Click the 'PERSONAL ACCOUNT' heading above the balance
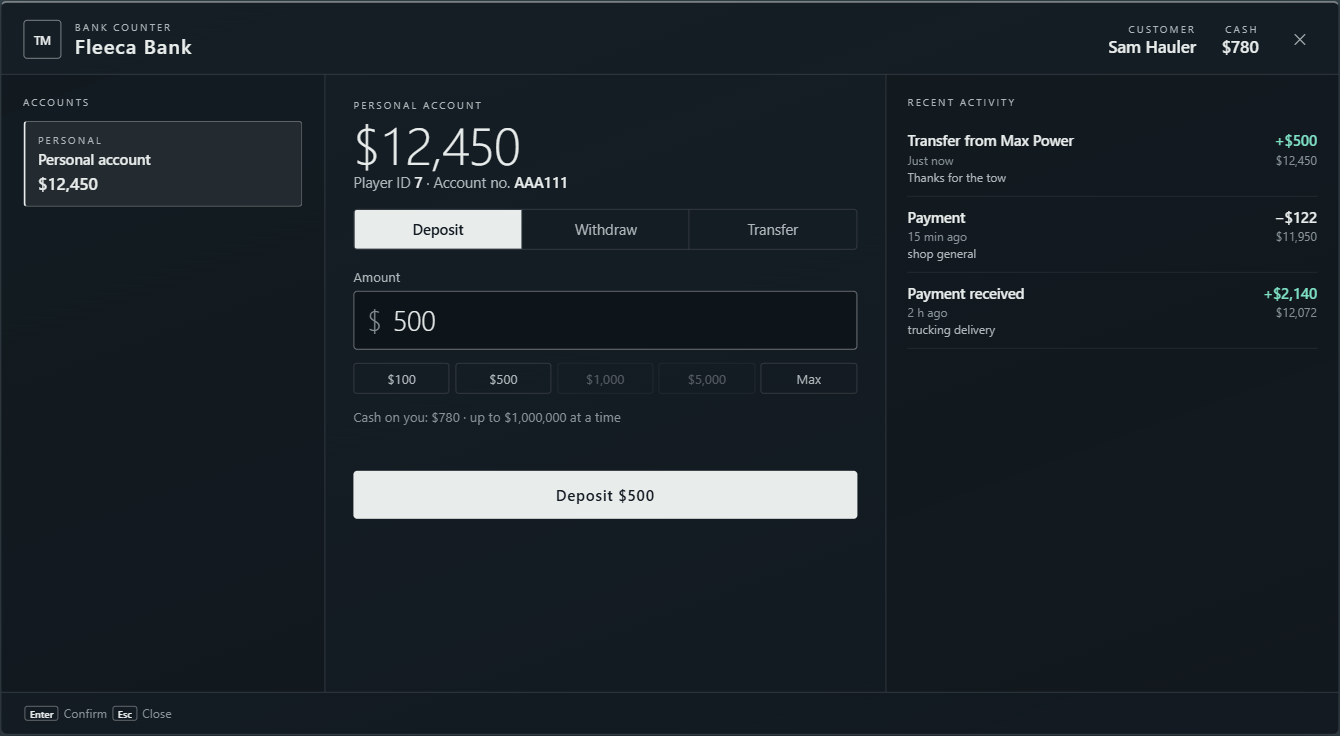The height and width of the screenshot is (736, 1340). [x=418, y=106]
